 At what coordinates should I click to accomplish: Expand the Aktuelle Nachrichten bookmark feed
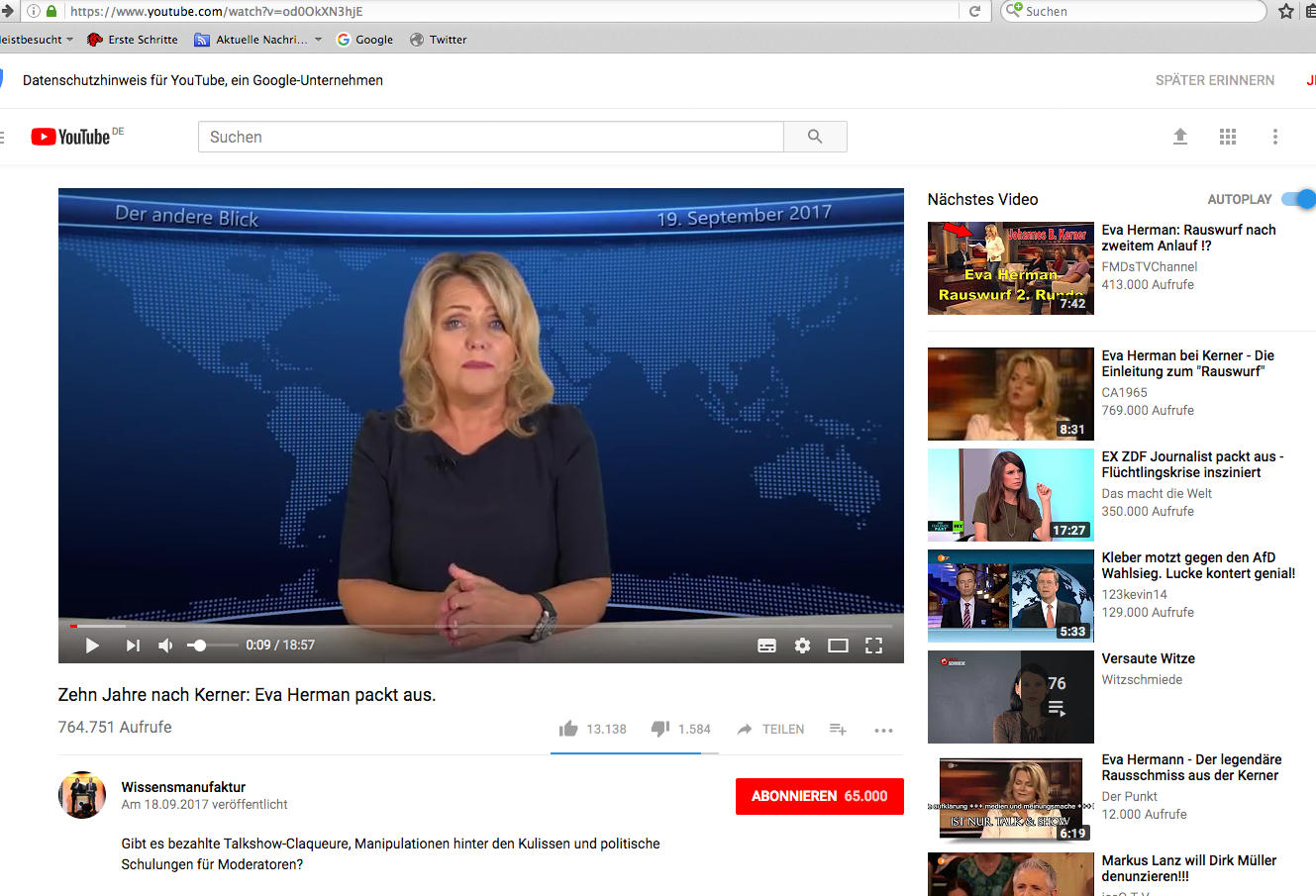pos(258,40)
